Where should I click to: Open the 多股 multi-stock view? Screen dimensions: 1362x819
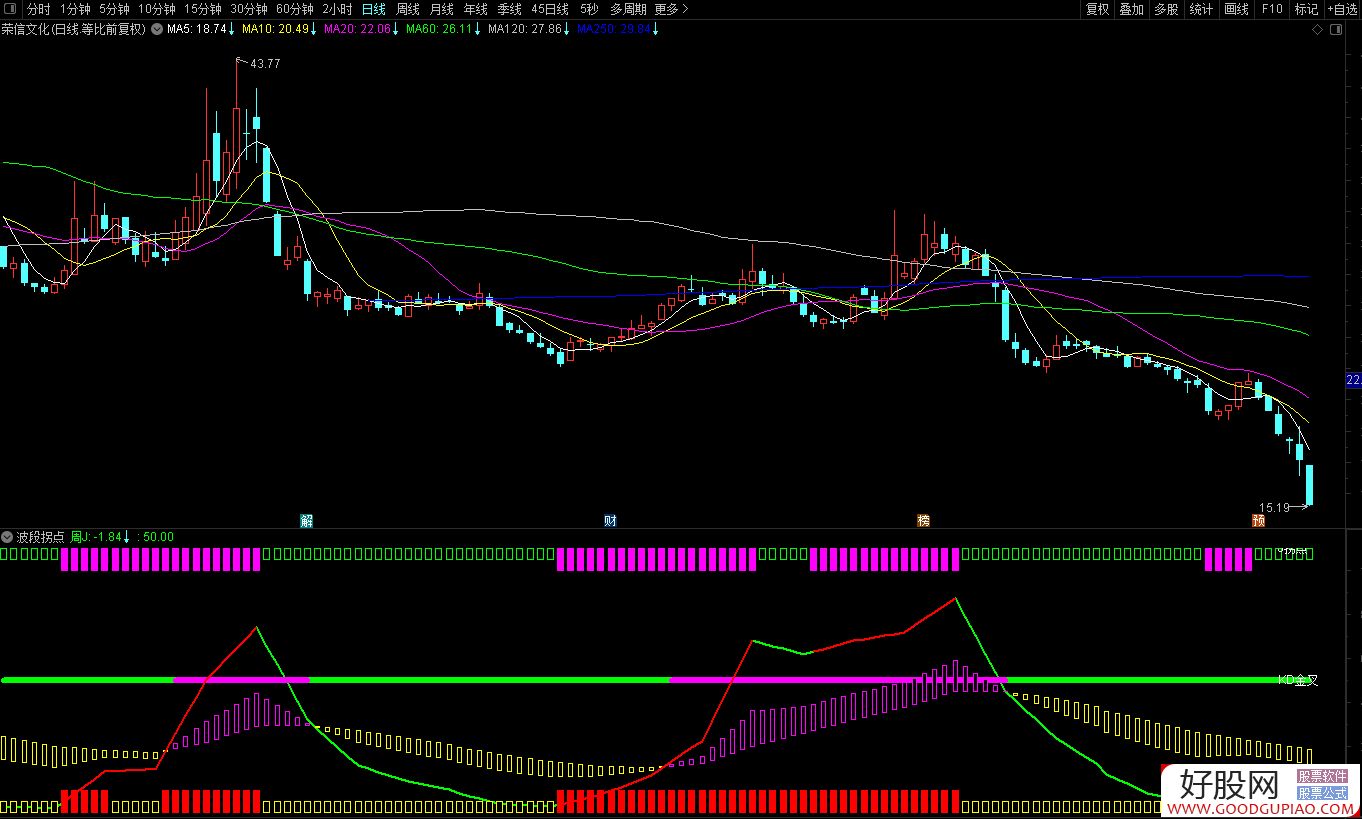1166,9
